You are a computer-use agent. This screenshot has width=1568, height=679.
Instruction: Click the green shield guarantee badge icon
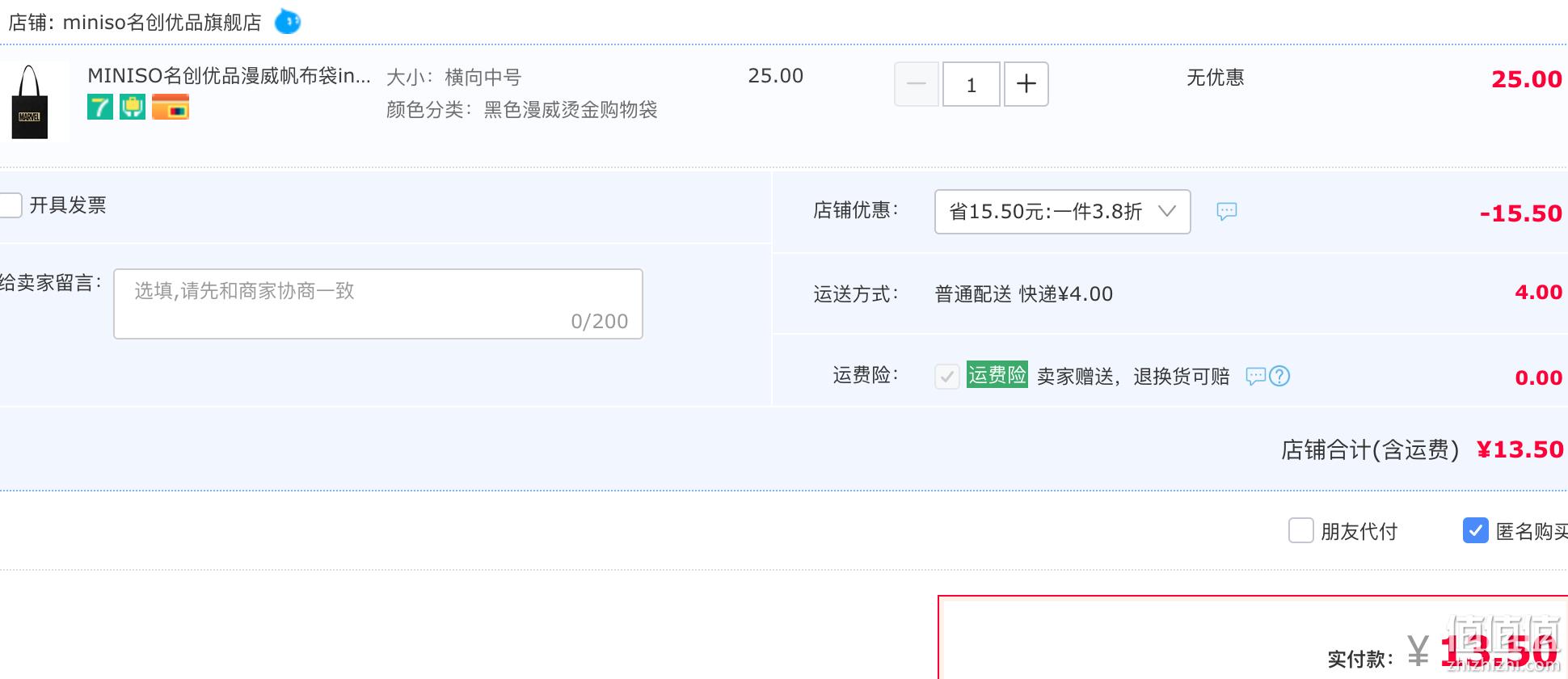pos(133,107)
